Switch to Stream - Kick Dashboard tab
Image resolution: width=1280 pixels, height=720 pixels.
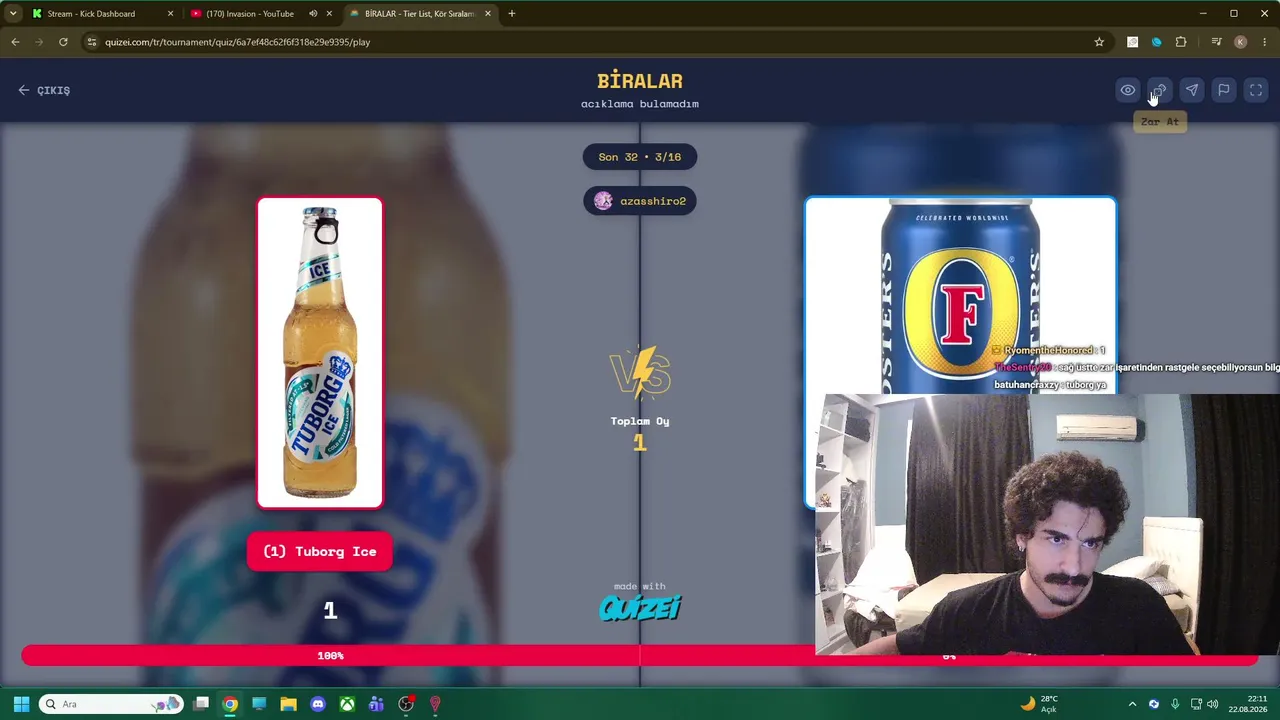point(91,14)
